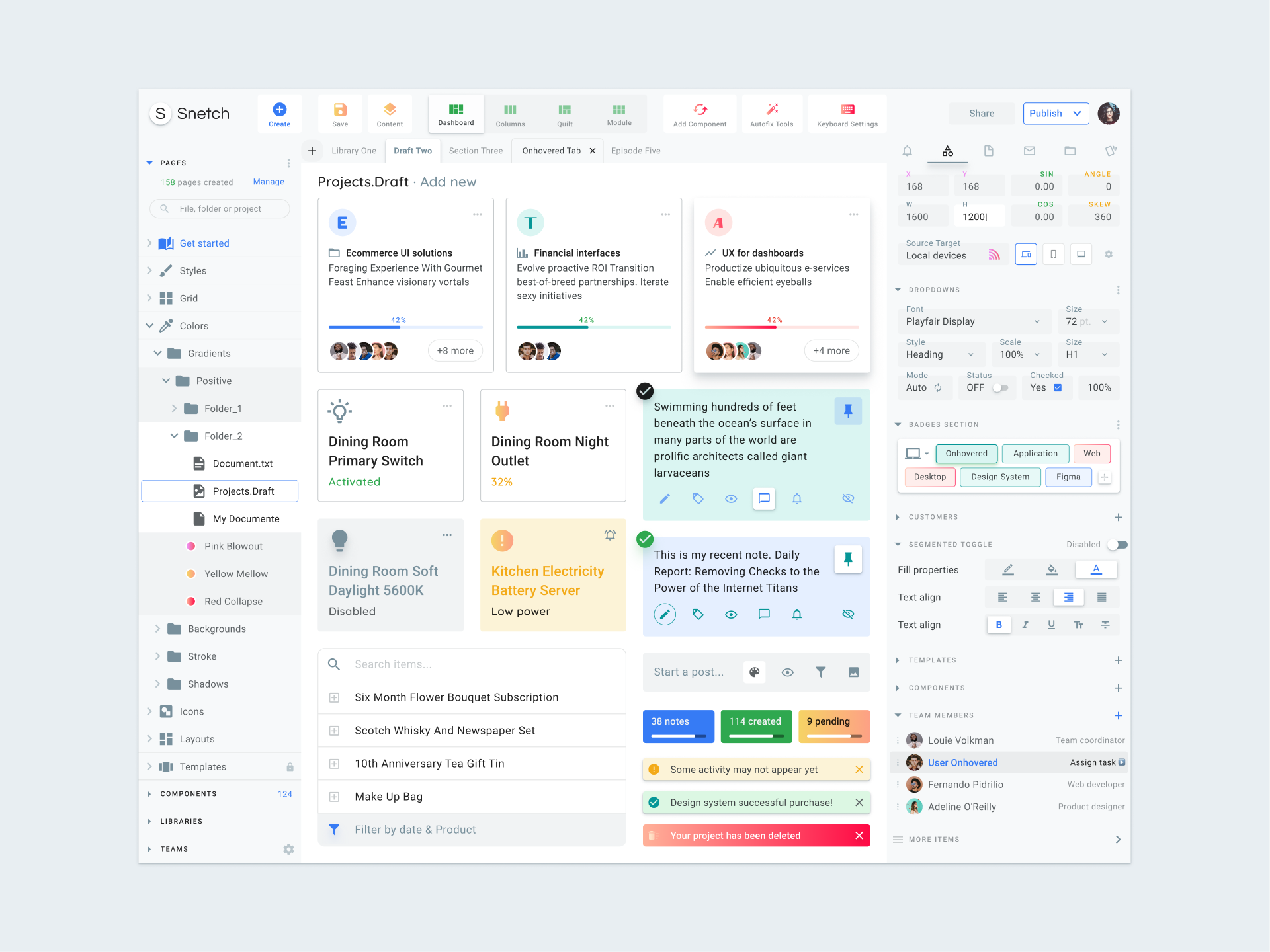This screenshot has width=1270, height=952.
Task: Click the Save toolbar icon
Action: coord(340,110)
